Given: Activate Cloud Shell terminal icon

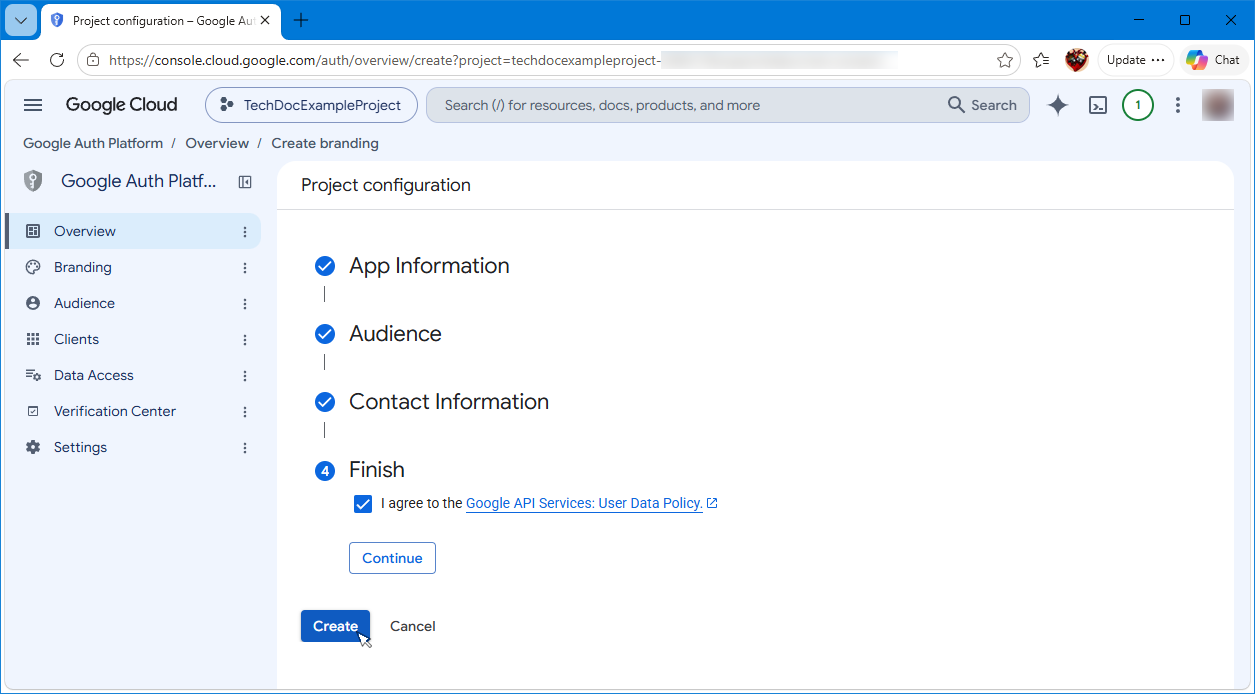Looking at the screenshot, I should coord(1098,105).
